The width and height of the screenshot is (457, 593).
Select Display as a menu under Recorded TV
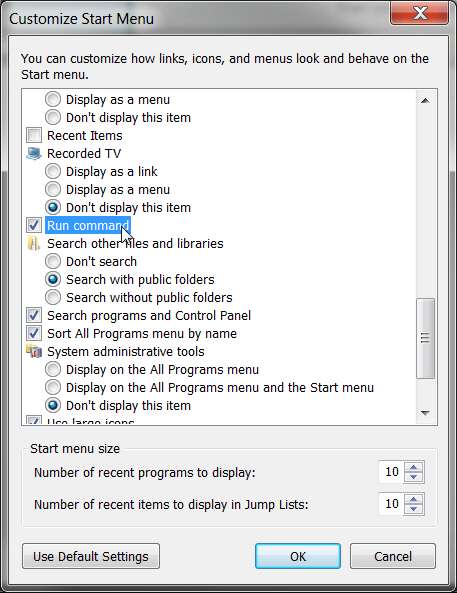53,189
